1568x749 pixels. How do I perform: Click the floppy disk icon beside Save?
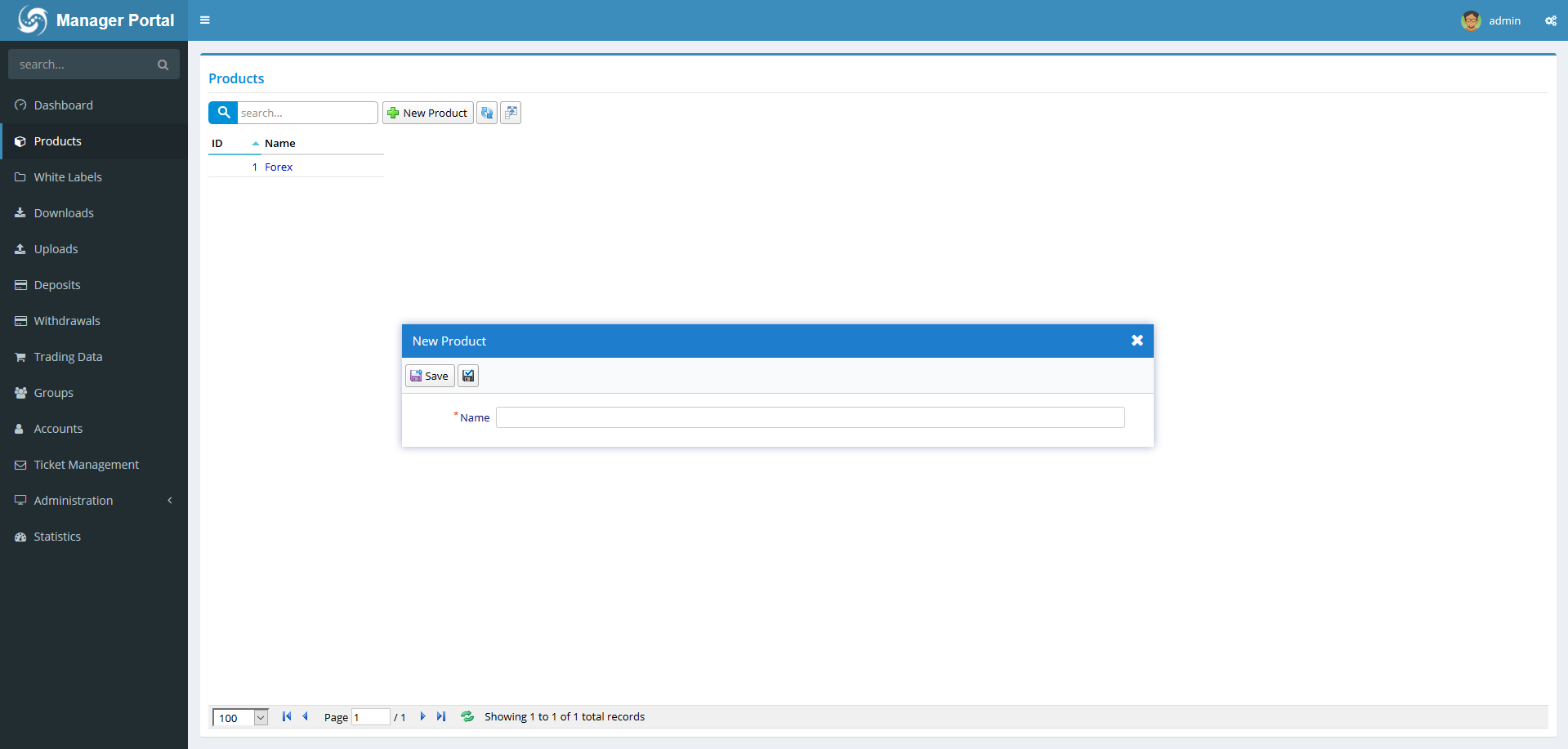tap(468, 376)
